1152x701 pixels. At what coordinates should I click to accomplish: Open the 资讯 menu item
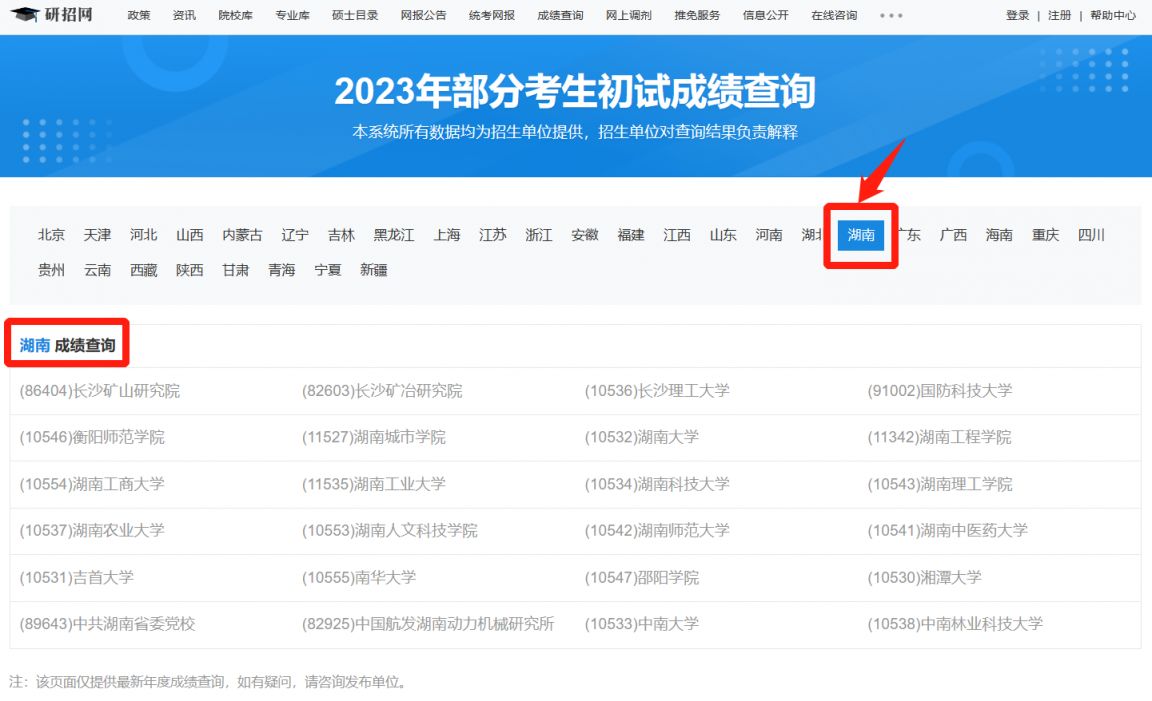[184, 15]
